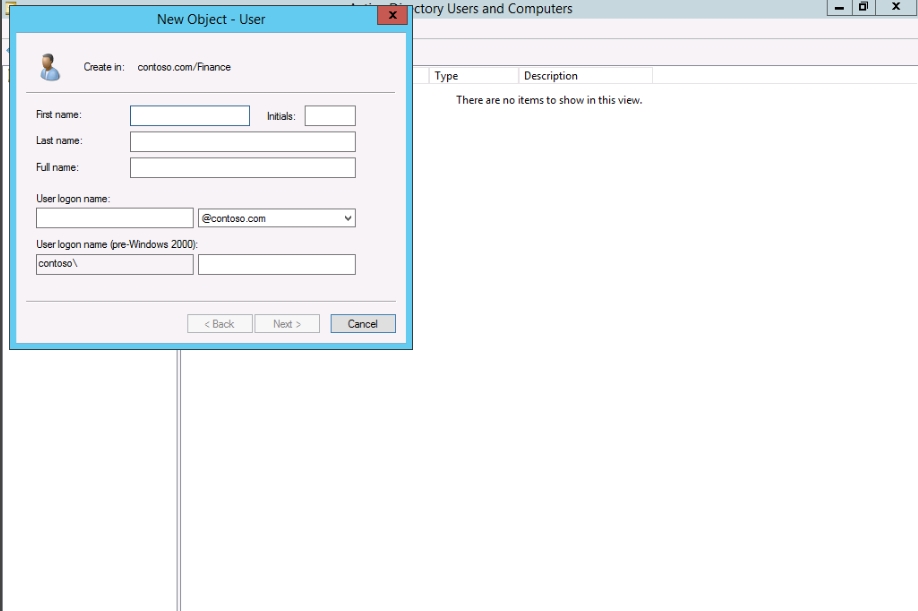The width and height of the screenshot is (918, 611).
Task: Open the @contoso.com UPN suffix dropdown
Action: pos(277,218)
